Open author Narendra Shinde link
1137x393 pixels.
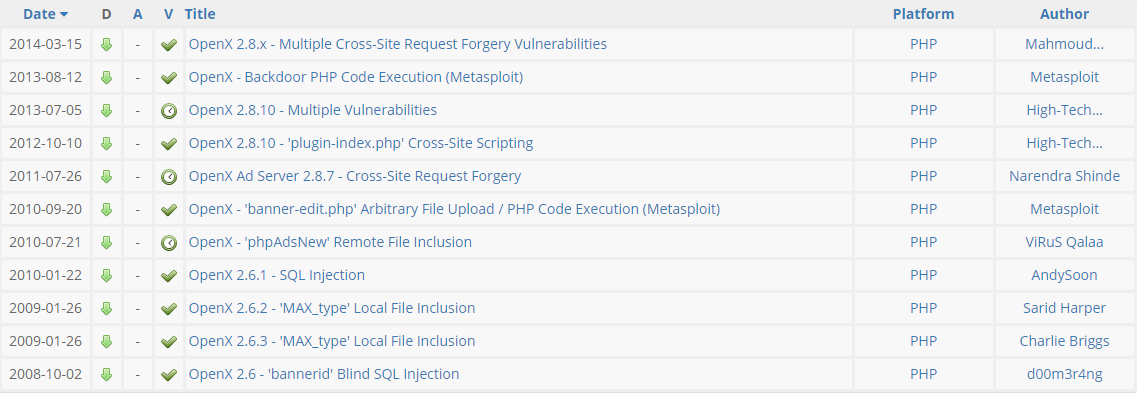[1064, 176]
